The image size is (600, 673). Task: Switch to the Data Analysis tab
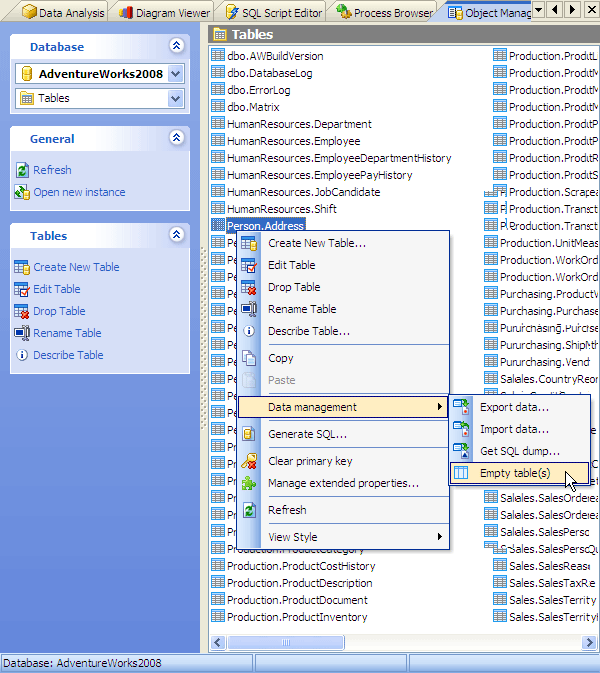tap(63, 12)
